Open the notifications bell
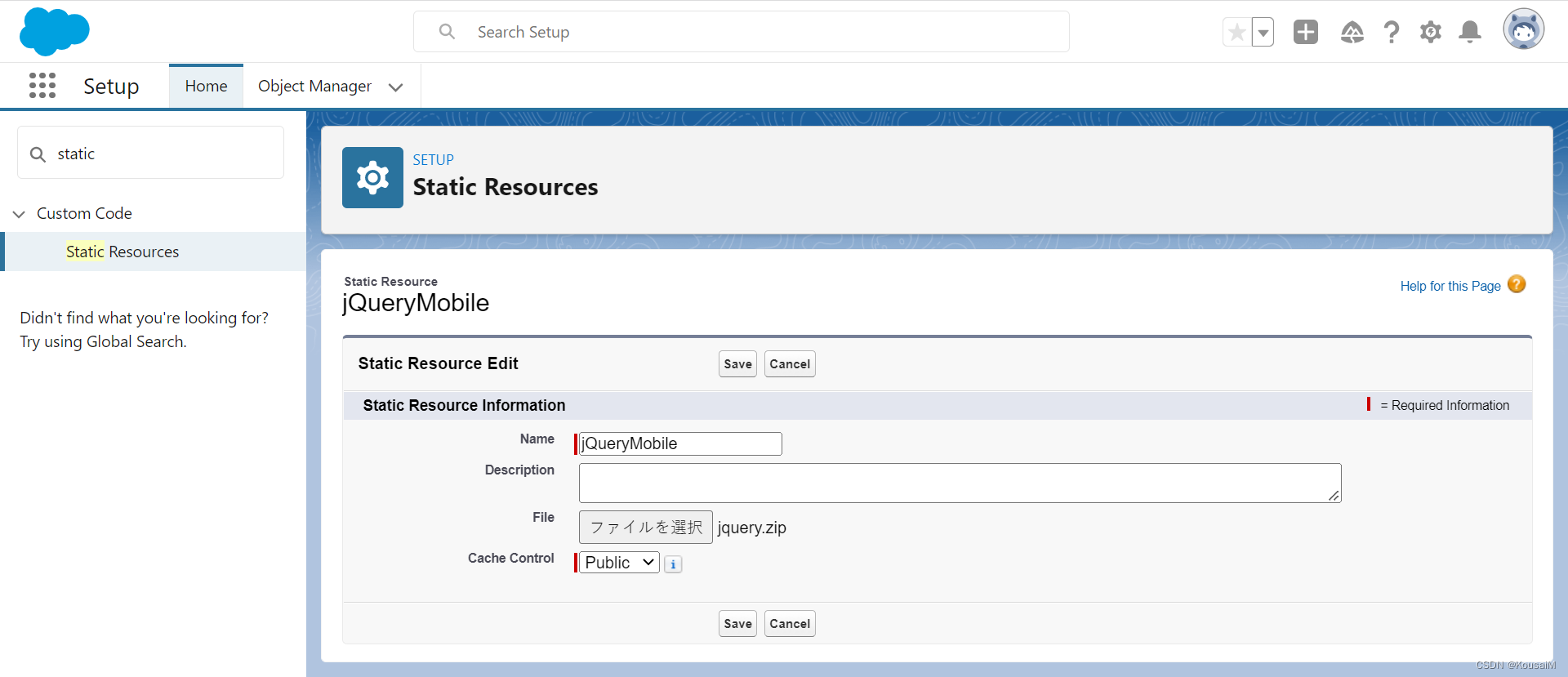This screenshot has width=1568, height=677. tap(1470, 32)
